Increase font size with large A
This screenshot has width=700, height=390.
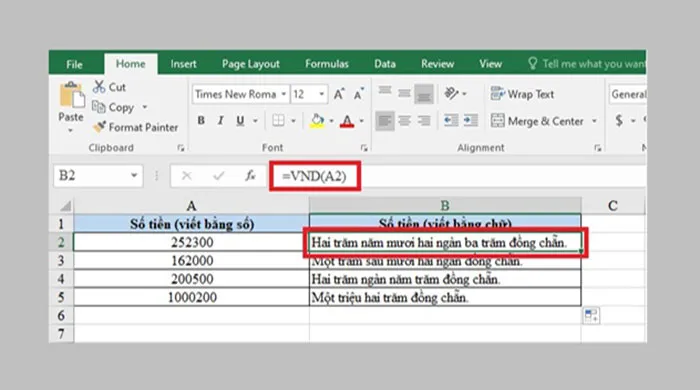(339, 94)
